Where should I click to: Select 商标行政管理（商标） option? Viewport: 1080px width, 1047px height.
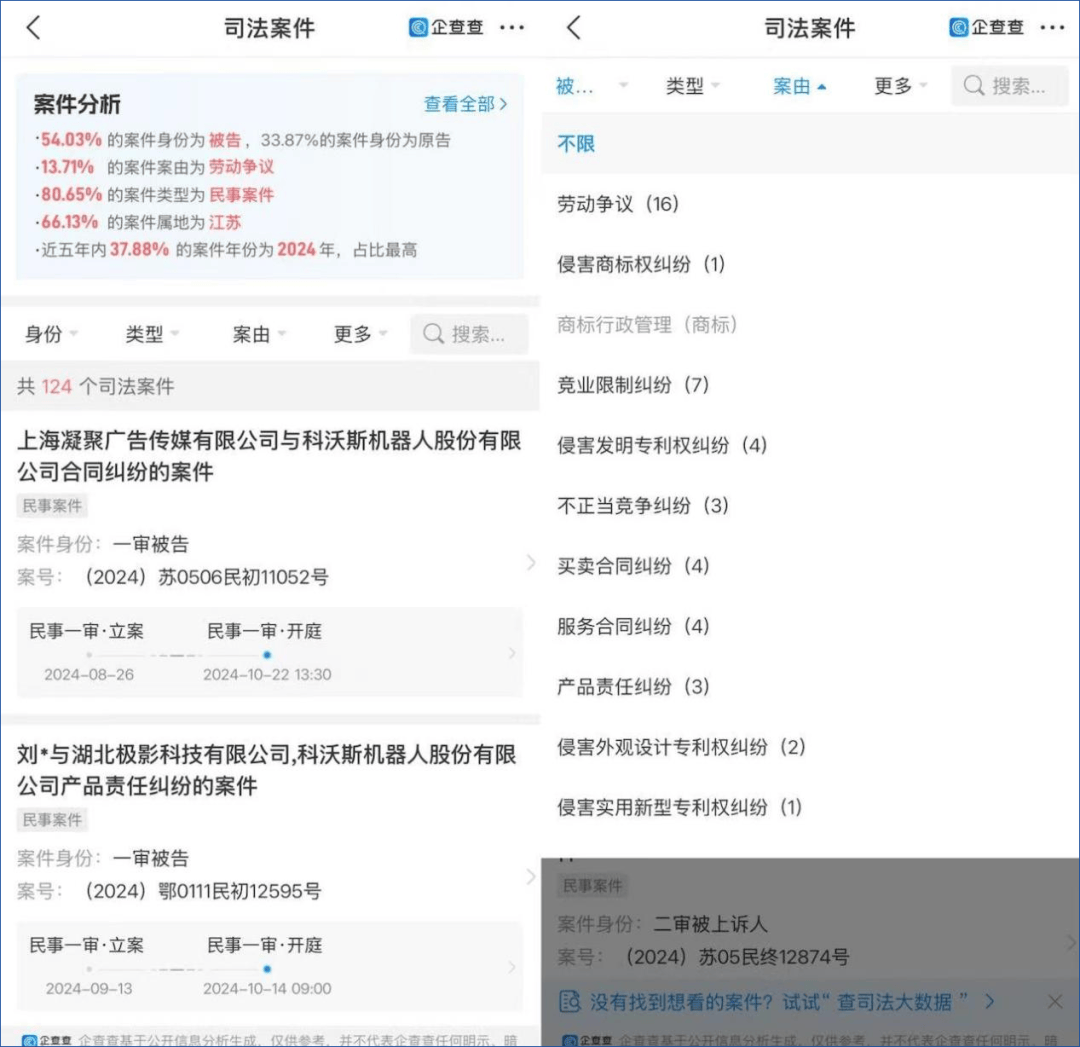coord(810,324)
